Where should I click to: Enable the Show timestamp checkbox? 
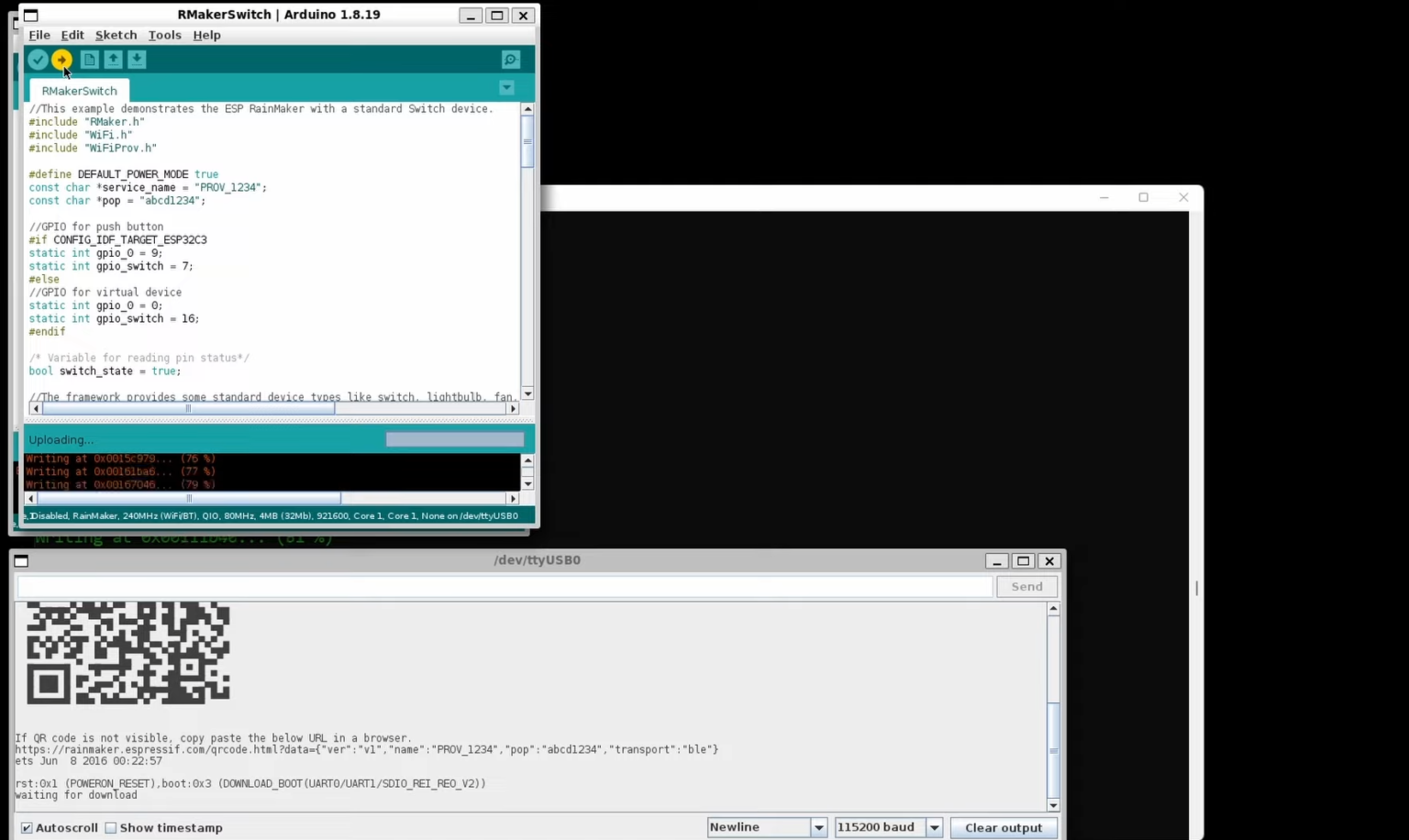tap(111, 828)
